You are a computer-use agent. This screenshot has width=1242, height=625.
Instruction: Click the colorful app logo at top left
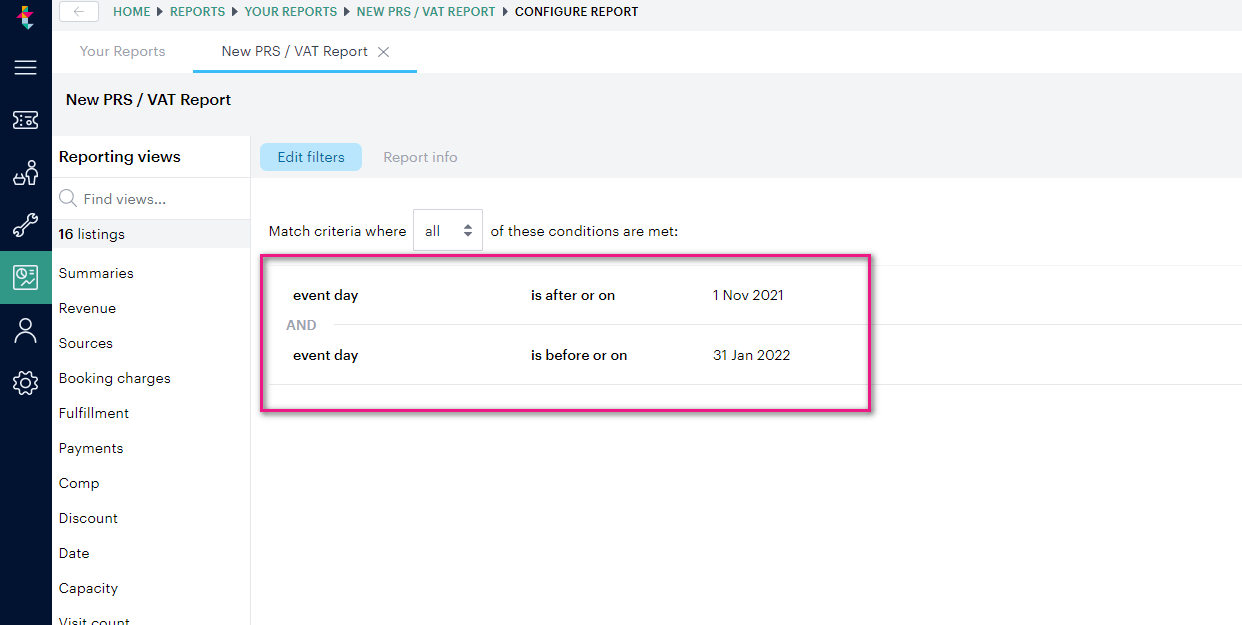pos(25,16)
